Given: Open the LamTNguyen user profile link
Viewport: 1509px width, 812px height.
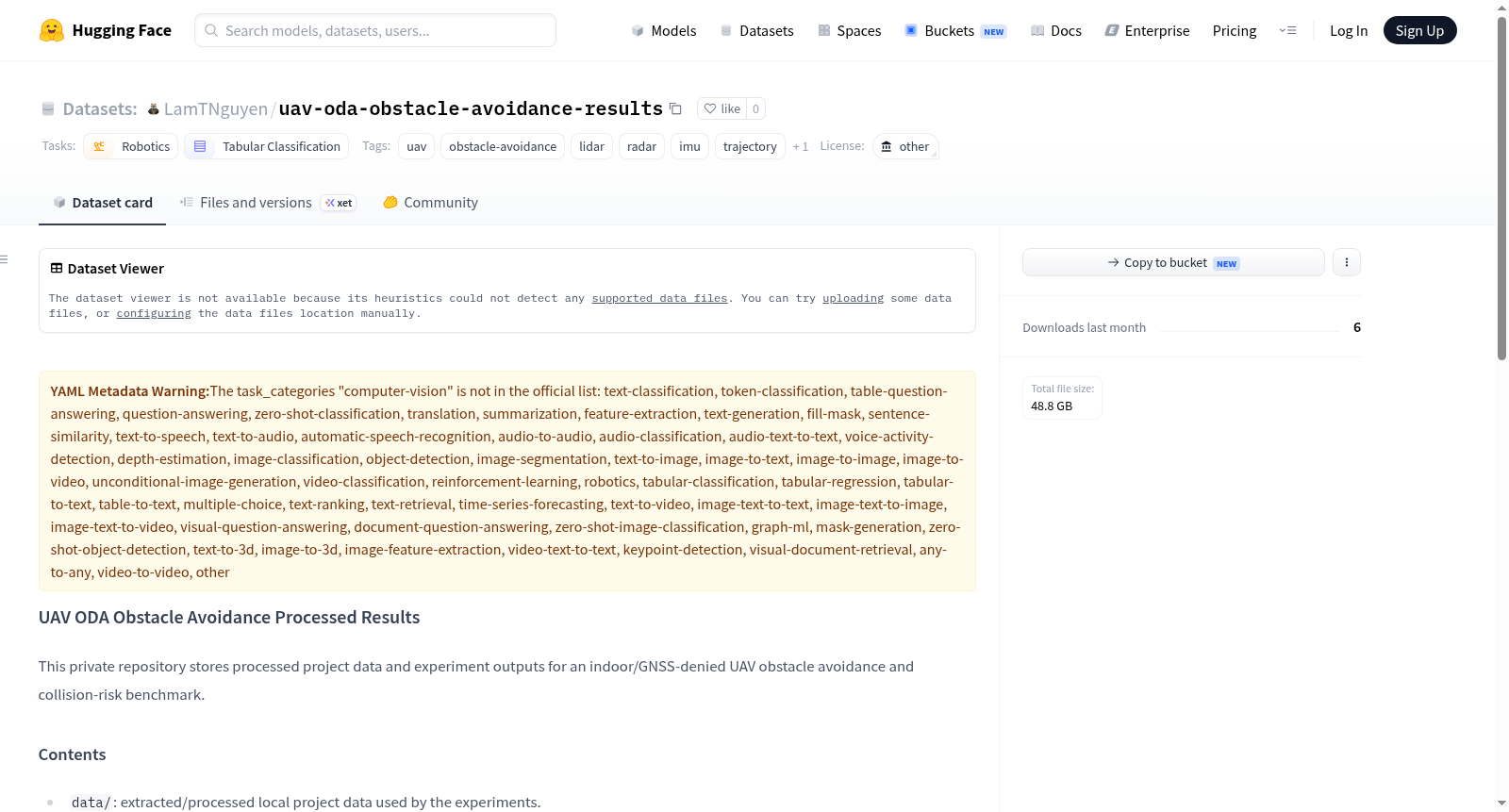Looking at the screenshot, I should (216, 108).
